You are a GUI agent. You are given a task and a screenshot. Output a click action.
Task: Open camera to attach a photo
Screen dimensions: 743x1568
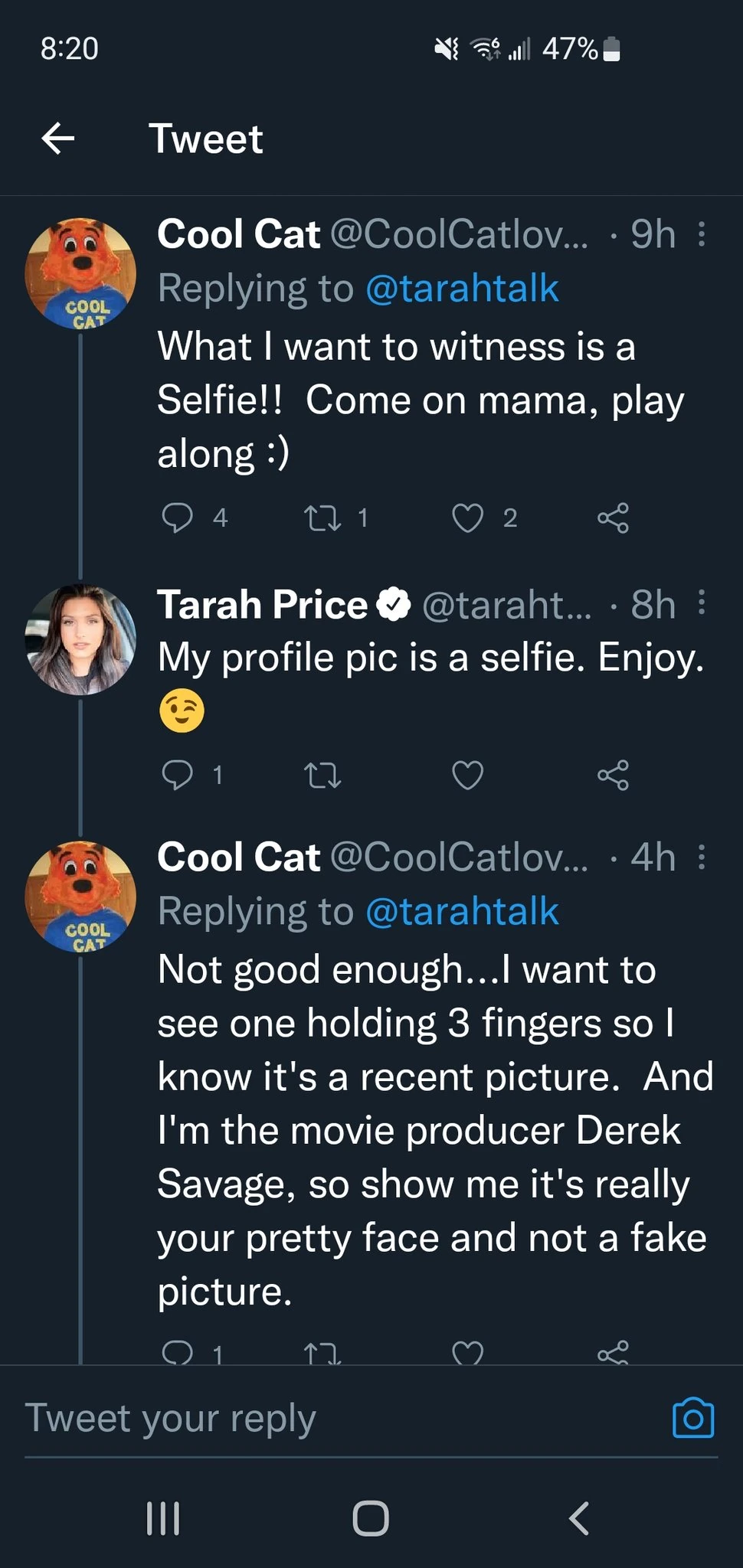click(x=692, y=1418)
